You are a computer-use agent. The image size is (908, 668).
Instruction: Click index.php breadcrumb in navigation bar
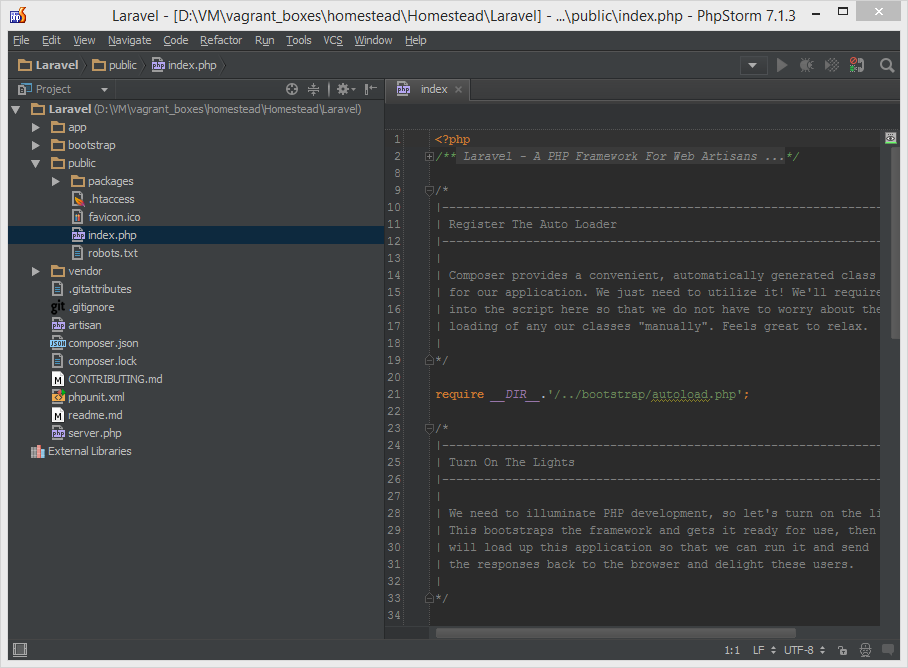coord(184,65)
